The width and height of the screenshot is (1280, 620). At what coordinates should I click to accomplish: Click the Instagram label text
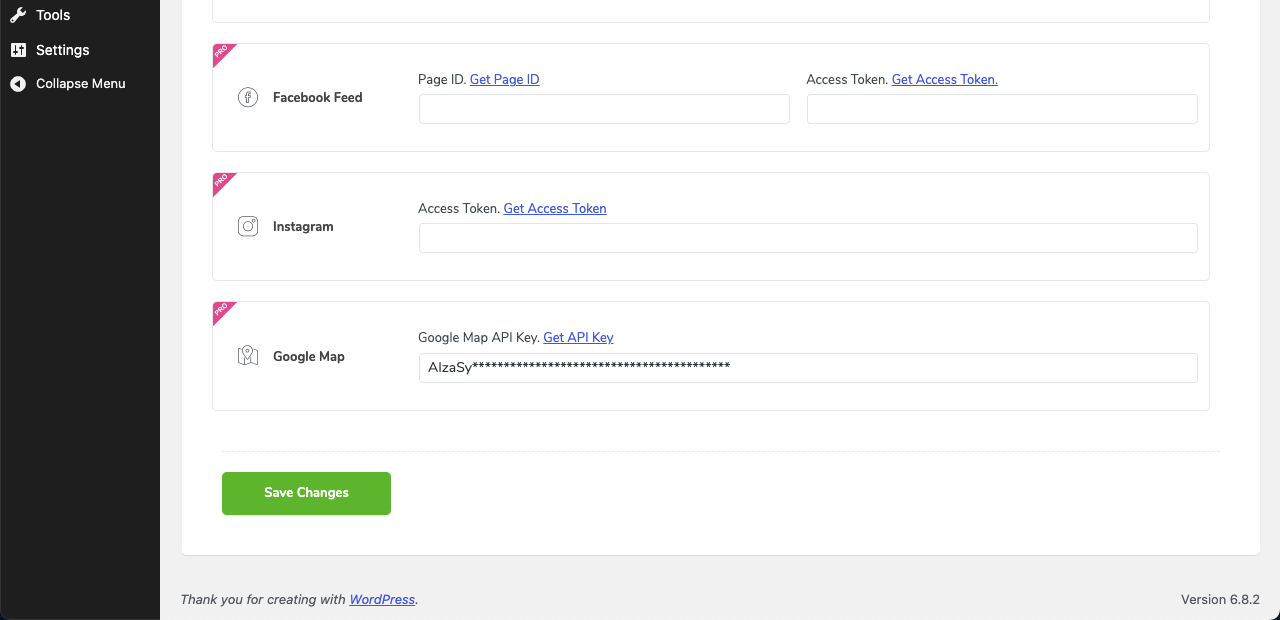(303, 226)
